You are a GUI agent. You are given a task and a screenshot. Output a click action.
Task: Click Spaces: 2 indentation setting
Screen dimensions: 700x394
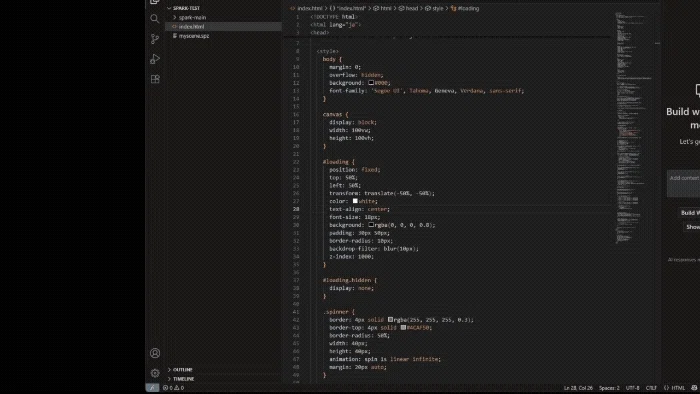tap(609, 388)
